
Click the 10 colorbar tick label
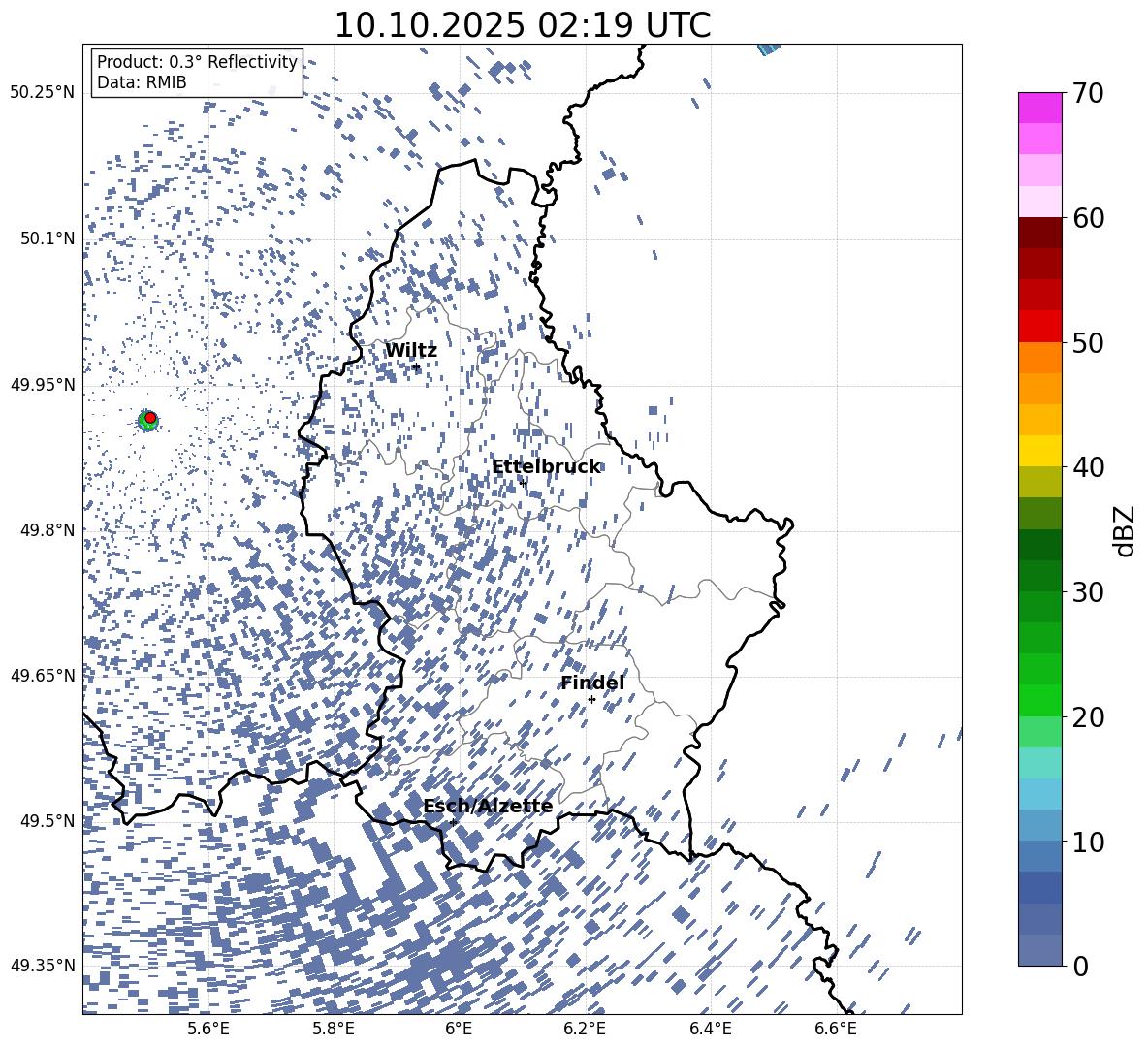(x=1087, y=842)
